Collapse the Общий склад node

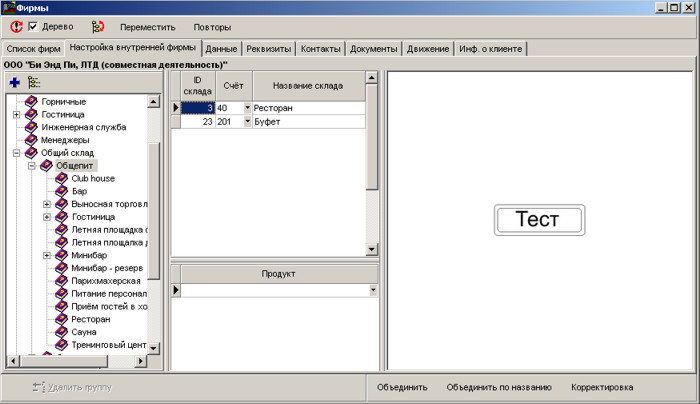[x=17, y=153]
